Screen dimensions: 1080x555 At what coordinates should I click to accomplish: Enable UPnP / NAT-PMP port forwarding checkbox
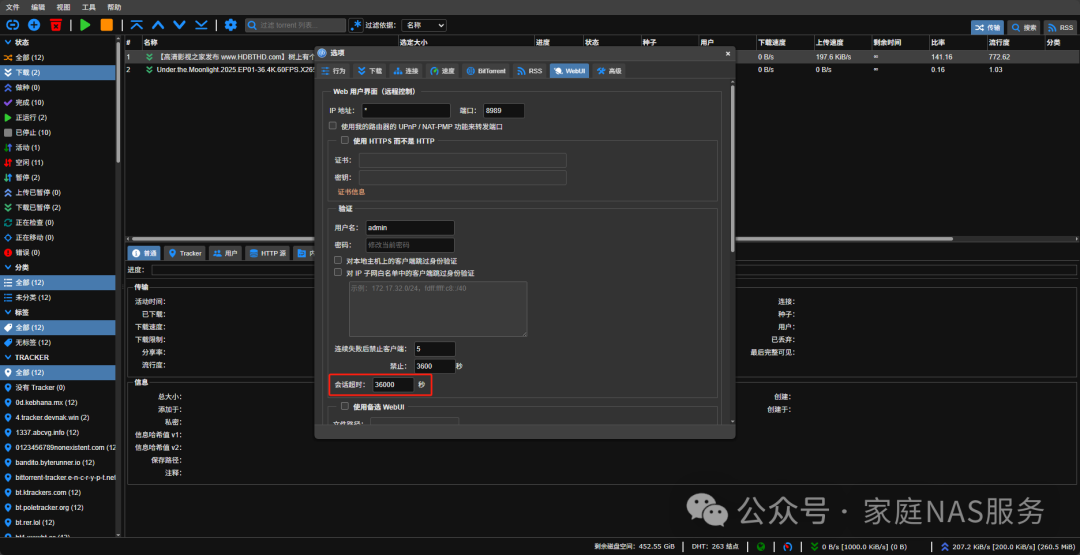coord(333,126)
